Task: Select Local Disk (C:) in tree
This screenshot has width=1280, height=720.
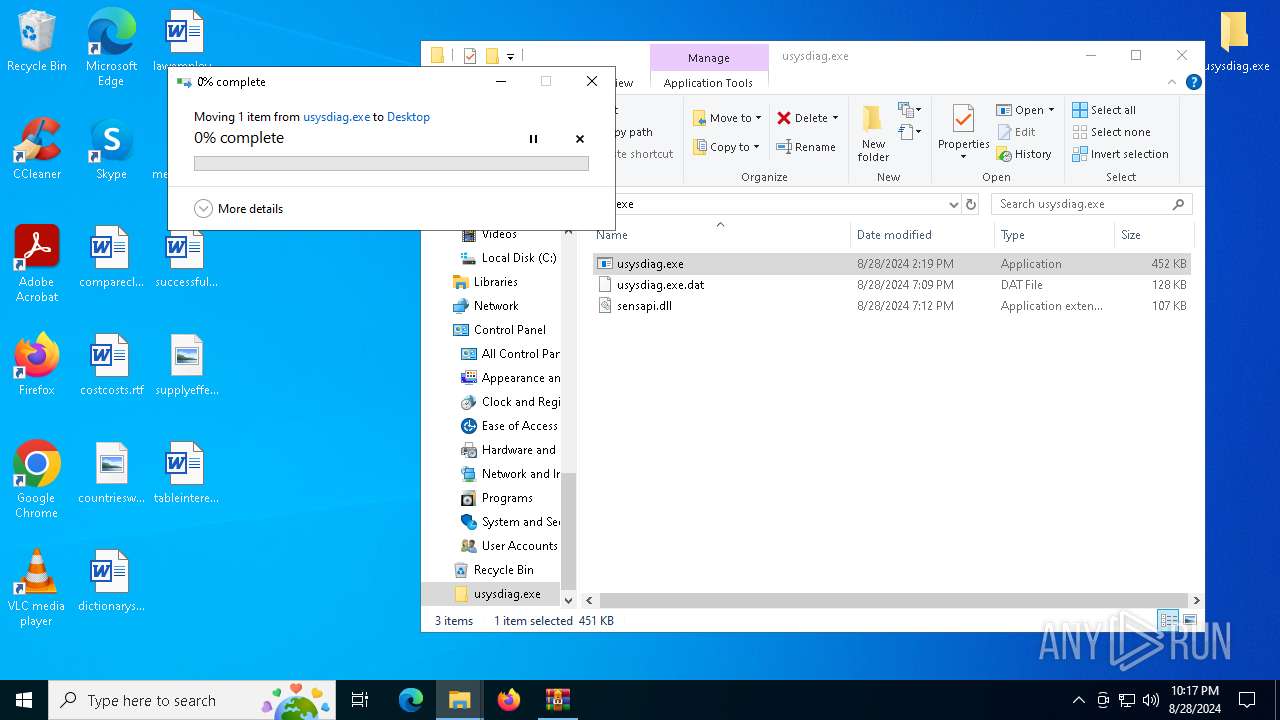Action: [509, 258]
